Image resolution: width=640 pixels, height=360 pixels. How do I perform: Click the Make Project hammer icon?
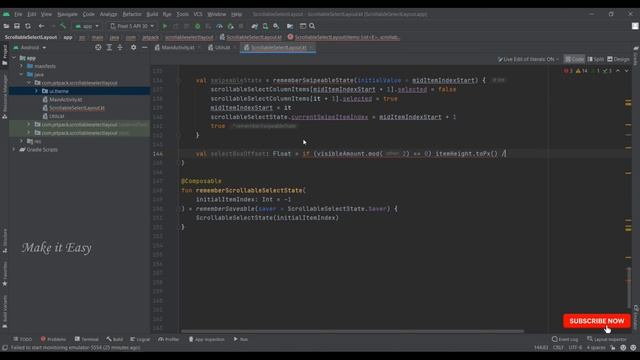(x=63, y=26)
